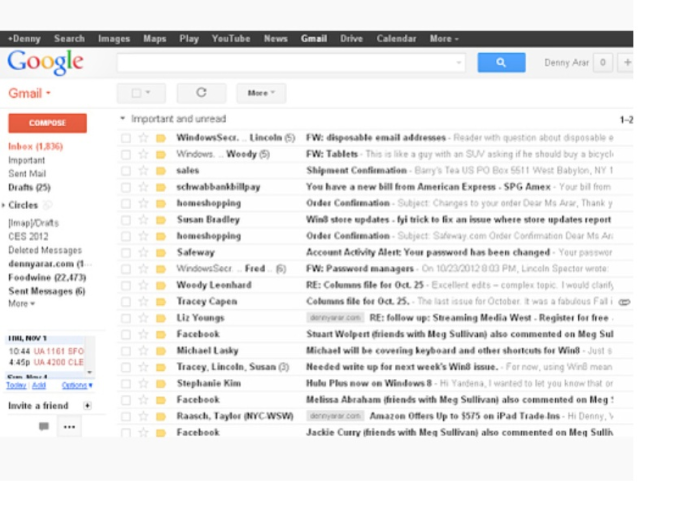Collapse the Important and unread section
Image resolution: width=700 pixels, height=523 pixels.
[x=122, y=118]
